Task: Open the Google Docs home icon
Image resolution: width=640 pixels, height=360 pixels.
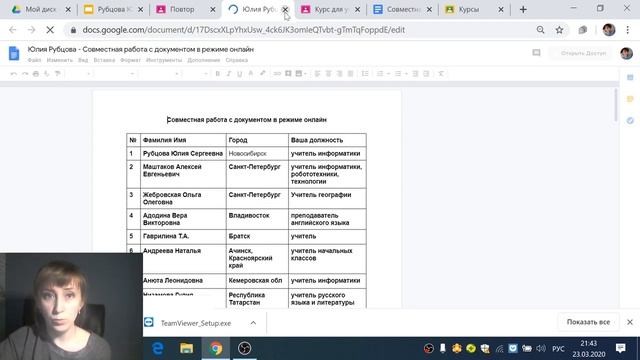Action: [x=14, y=53]
